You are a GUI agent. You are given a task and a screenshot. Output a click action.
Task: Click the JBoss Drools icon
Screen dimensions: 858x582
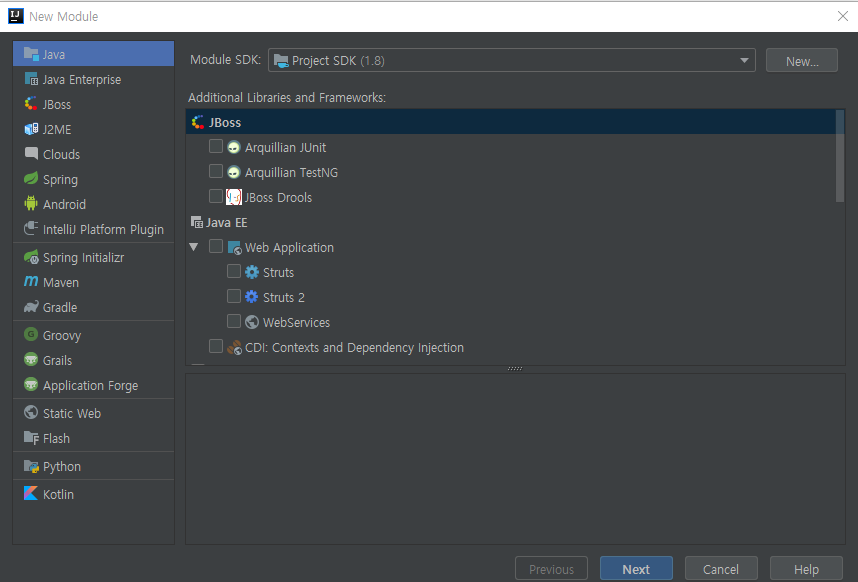(234, 197)
